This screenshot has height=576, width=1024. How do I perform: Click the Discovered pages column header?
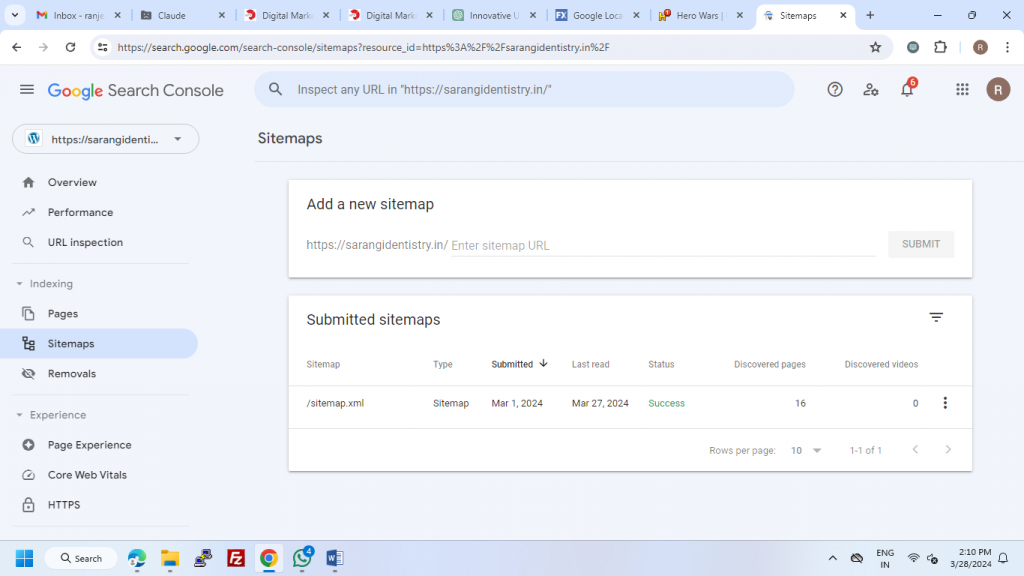(x=769, y=364)
